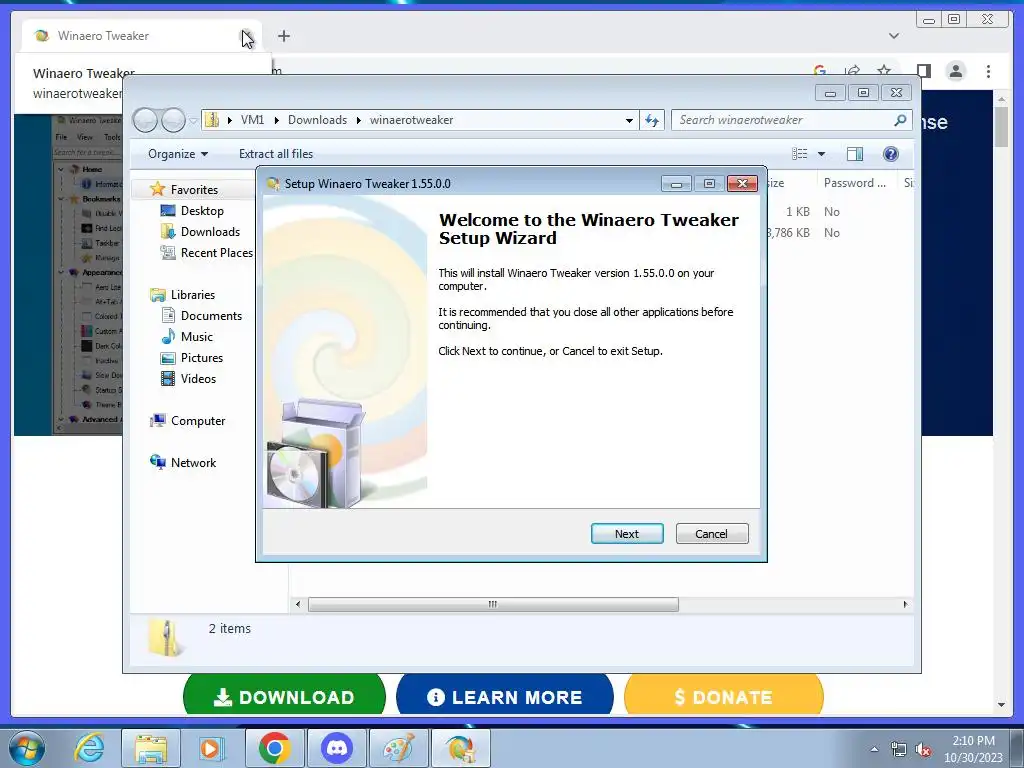
Task: Expand the address bar history dropdown
Action: pyautogui.click(x=629, y=120)
